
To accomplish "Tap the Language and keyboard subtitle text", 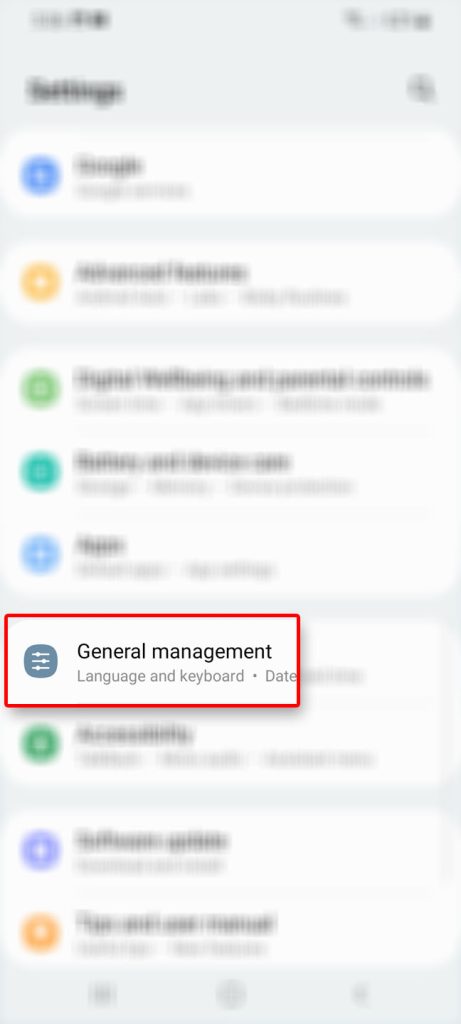I will [160, 676].
